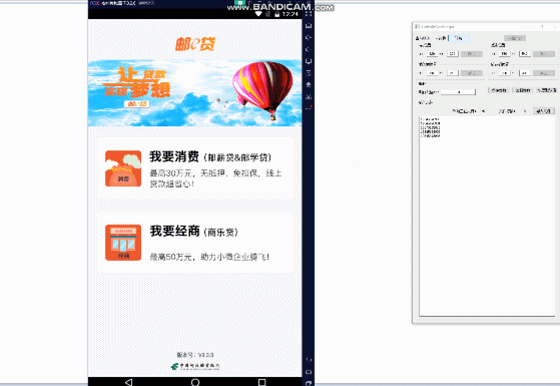Click the blue highlighted input in control window
This screenshot has width=560, height=386.
point(459,38)
